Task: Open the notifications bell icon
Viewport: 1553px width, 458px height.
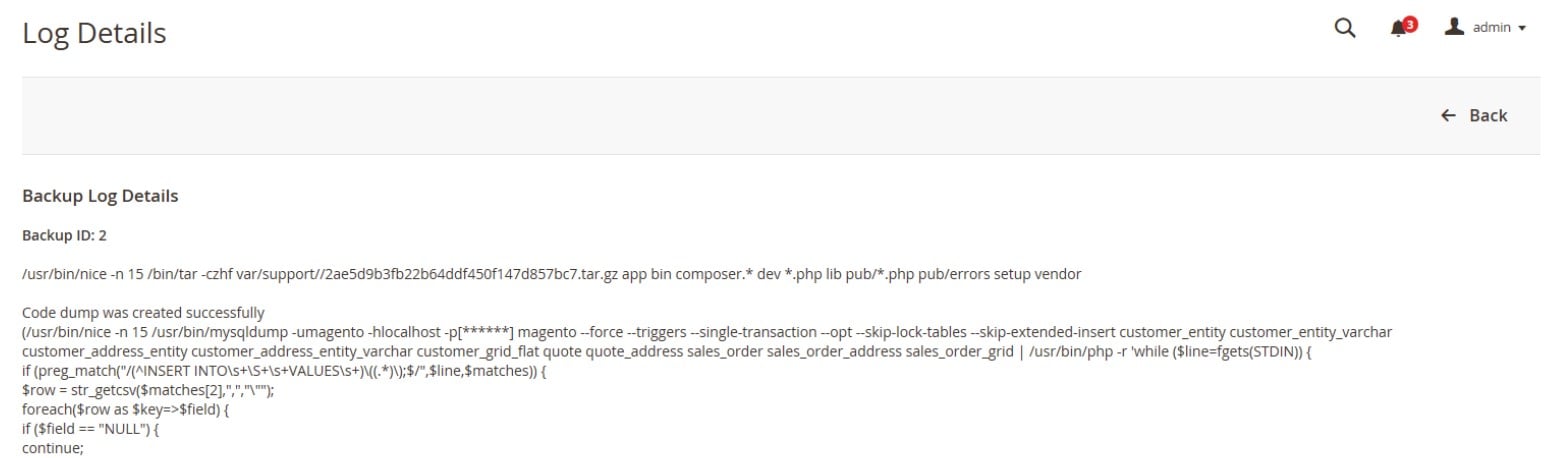Action: tap(1399, 30)
